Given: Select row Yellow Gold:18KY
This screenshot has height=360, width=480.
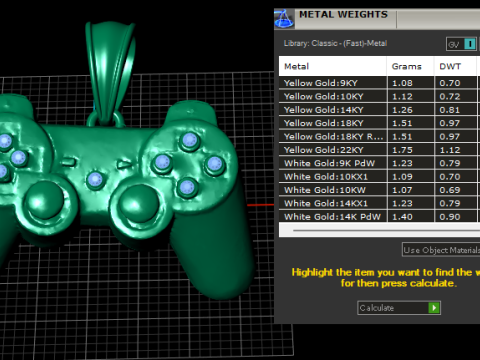Looking at the screenshot, I should (x=379, y=123).
